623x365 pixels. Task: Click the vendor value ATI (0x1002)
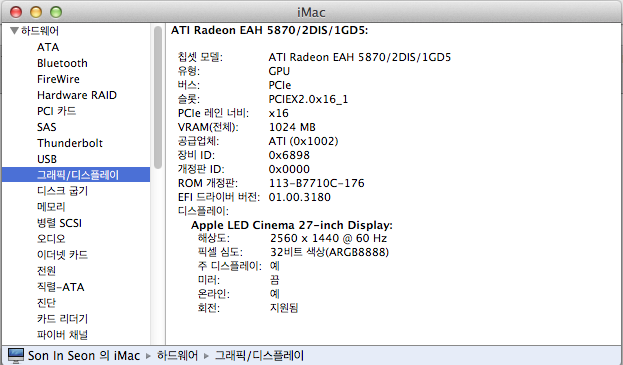coord(303,141)
